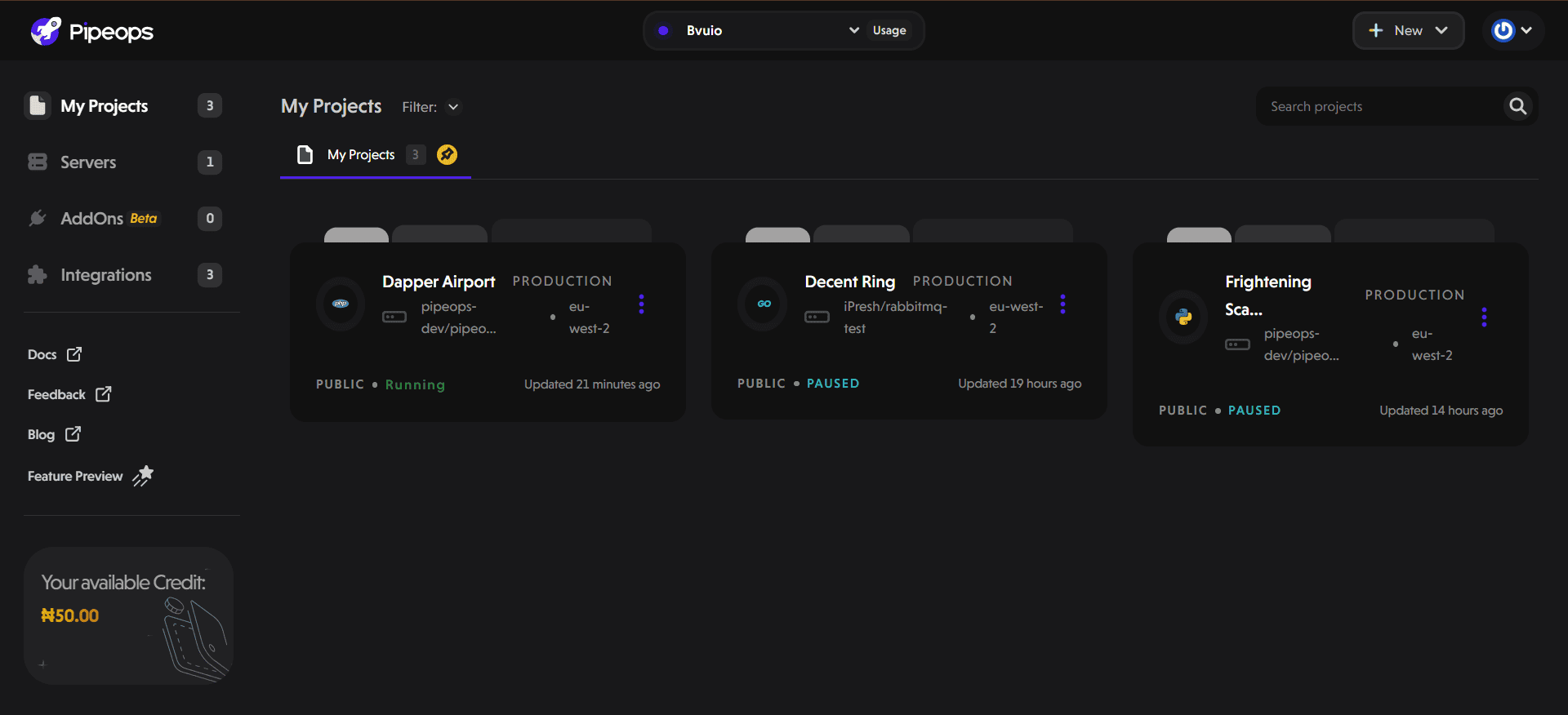The width and height of the screenshot is (1568, 715).
Task: Click the yellow rocket badge icon
Action: (x=447, y=154)
